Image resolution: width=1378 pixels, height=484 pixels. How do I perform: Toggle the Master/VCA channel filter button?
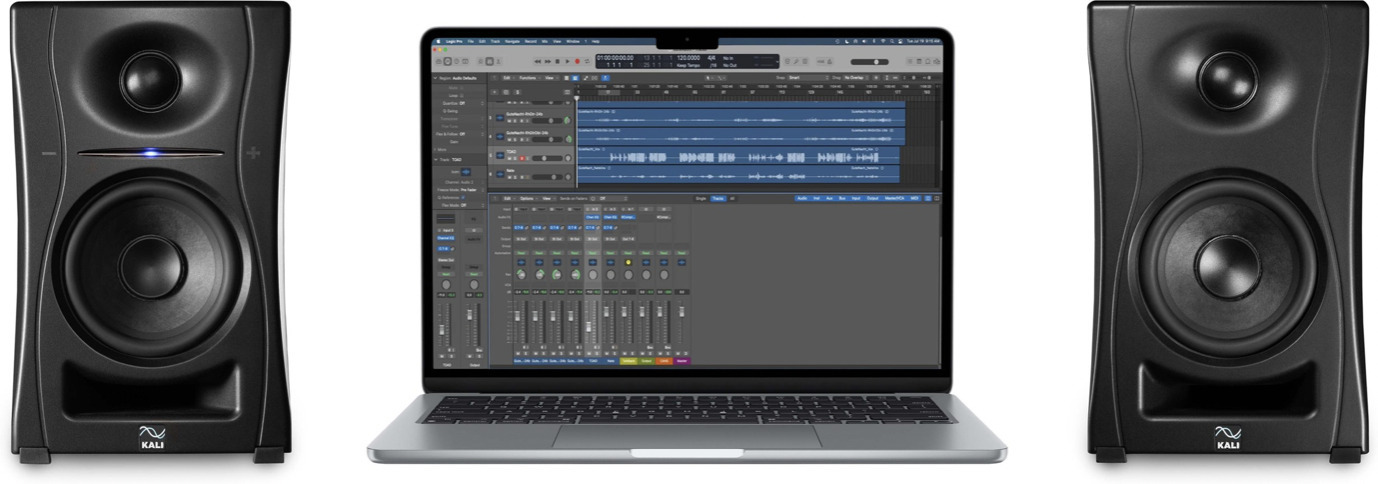[894, 198]
